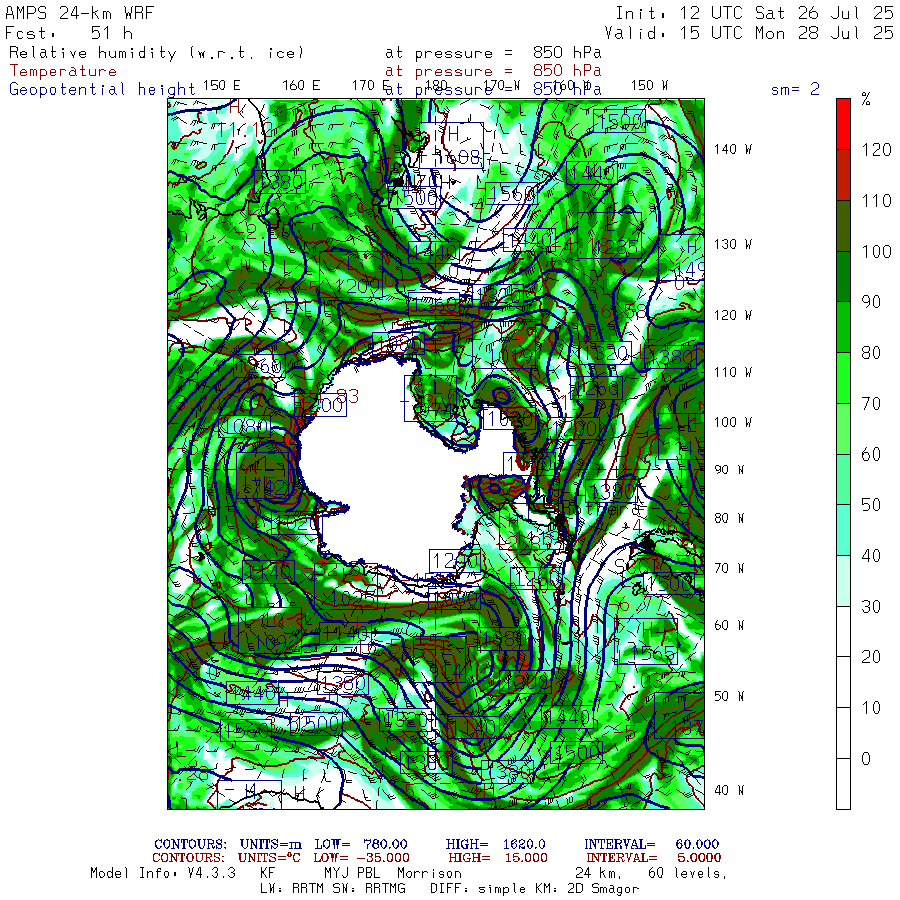Image resolution: width=900 pixels, height=900 pixels.
Task: Click the 'LOW= 780.00' blue contour info
Action: [361, 844]
